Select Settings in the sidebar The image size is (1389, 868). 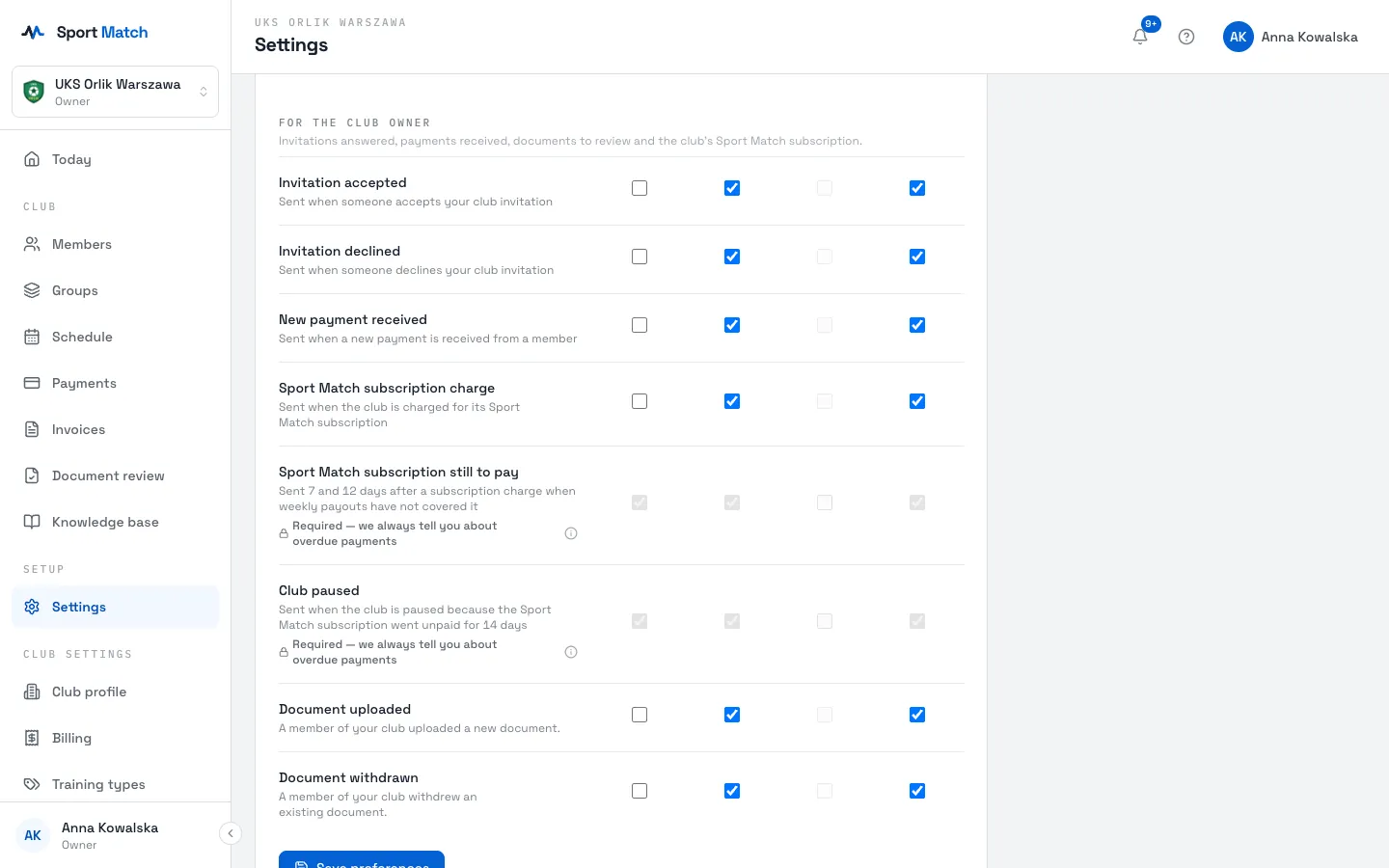coord(115,607)
